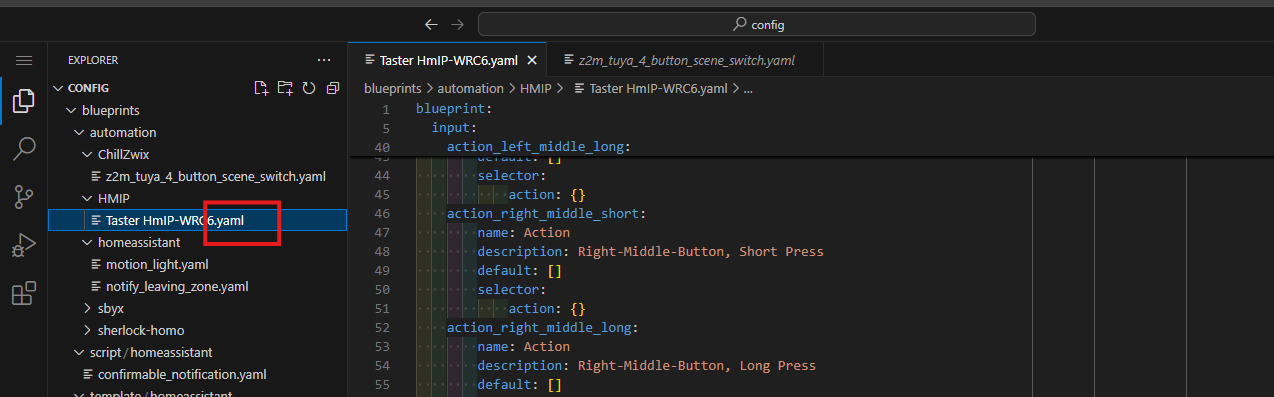The image size is (1274, 397).
Task: Open the Run and Debug view
Action: click(x=24, y=245)
